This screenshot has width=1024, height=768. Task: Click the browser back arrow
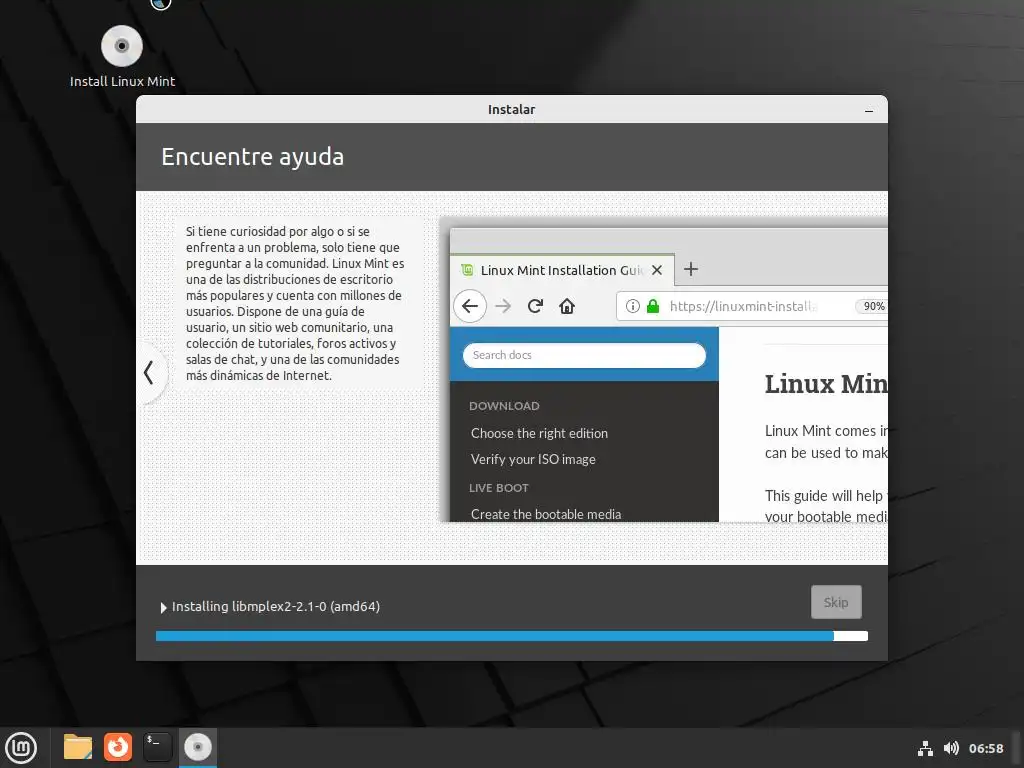tap(470, 306)
